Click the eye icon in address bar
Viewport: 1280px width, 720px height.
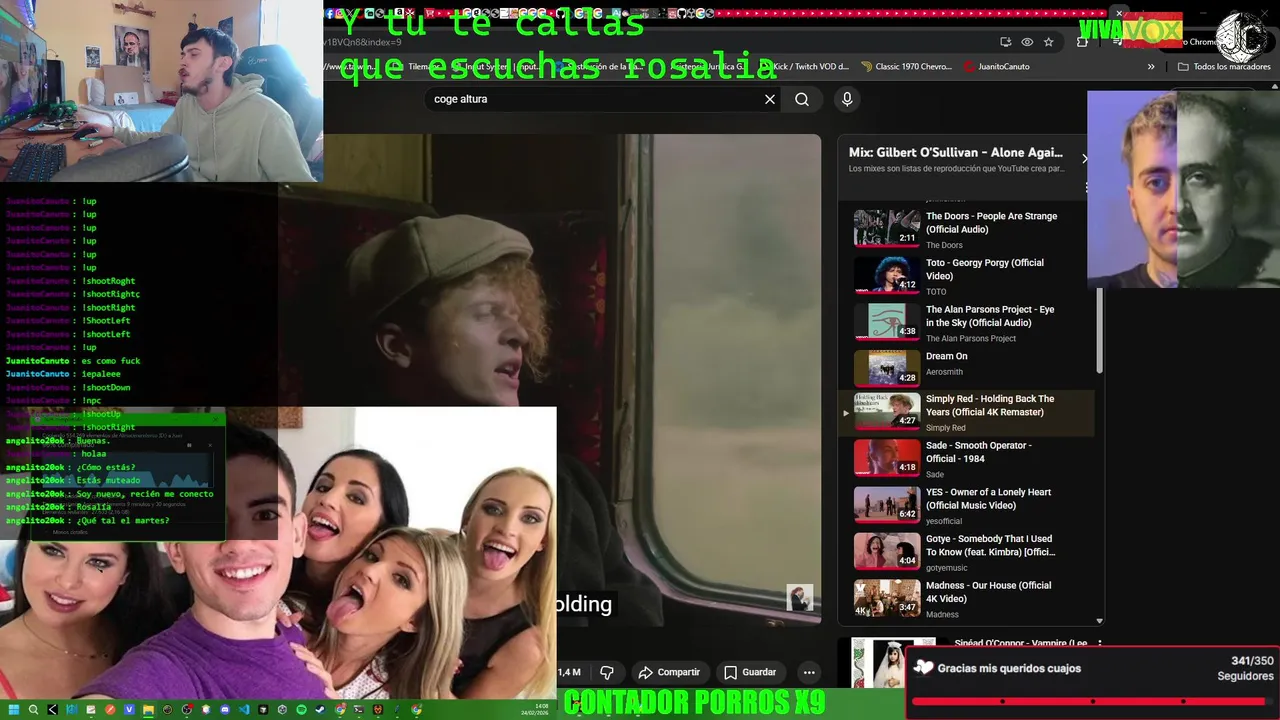(x=1027, y=42)
